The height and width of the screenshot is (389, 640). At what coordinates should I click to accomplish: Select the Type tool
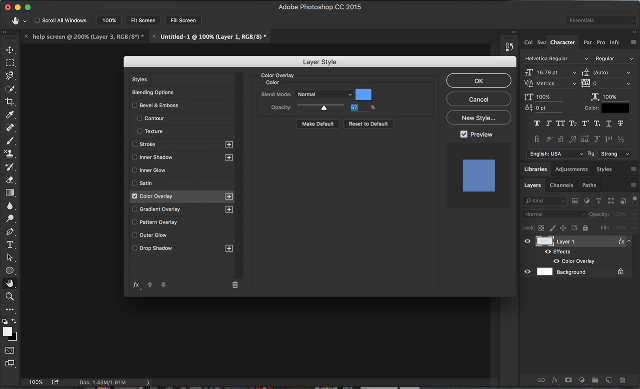tap(10, 245)
